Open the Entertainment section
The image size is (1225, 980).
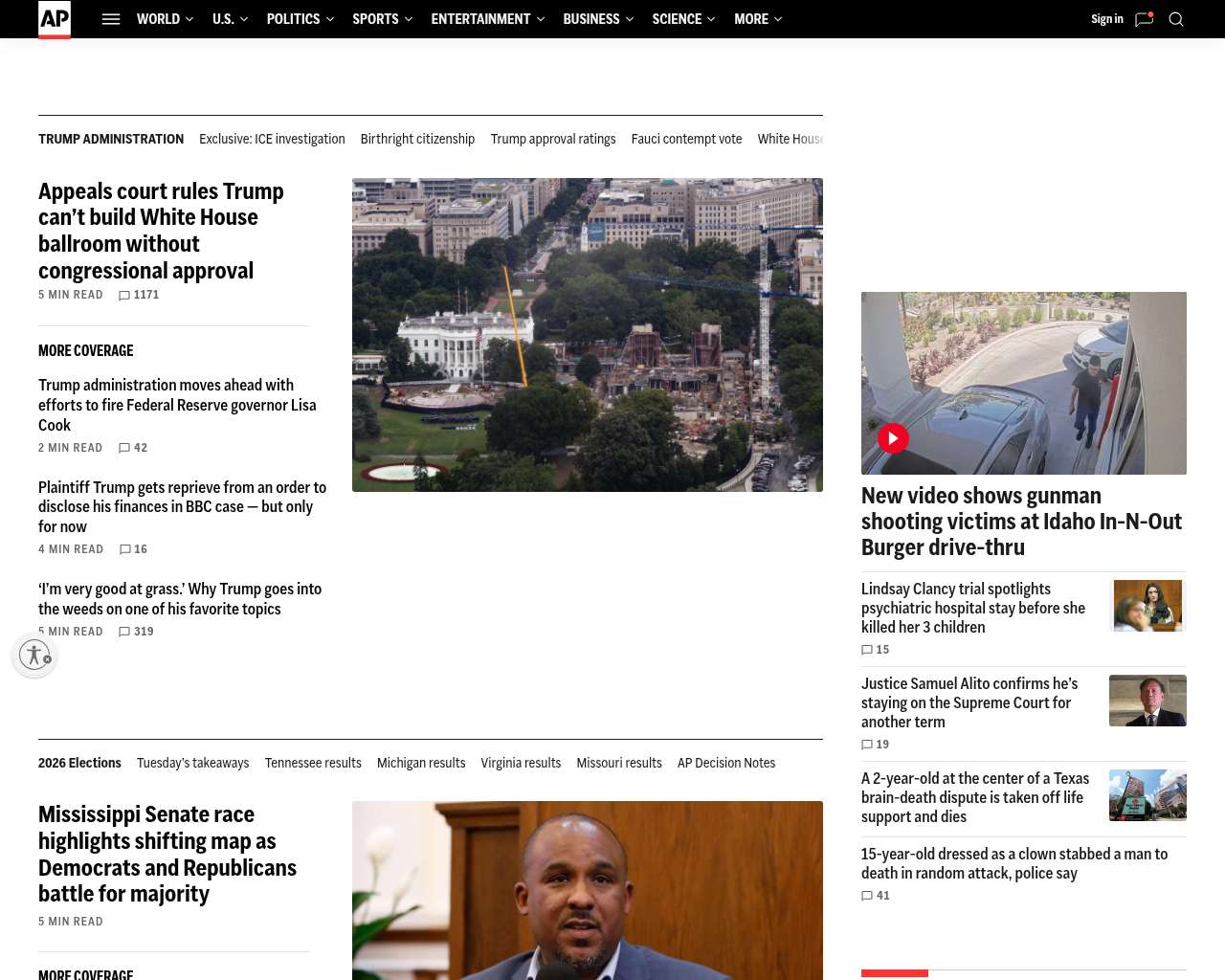click(480, 19)
